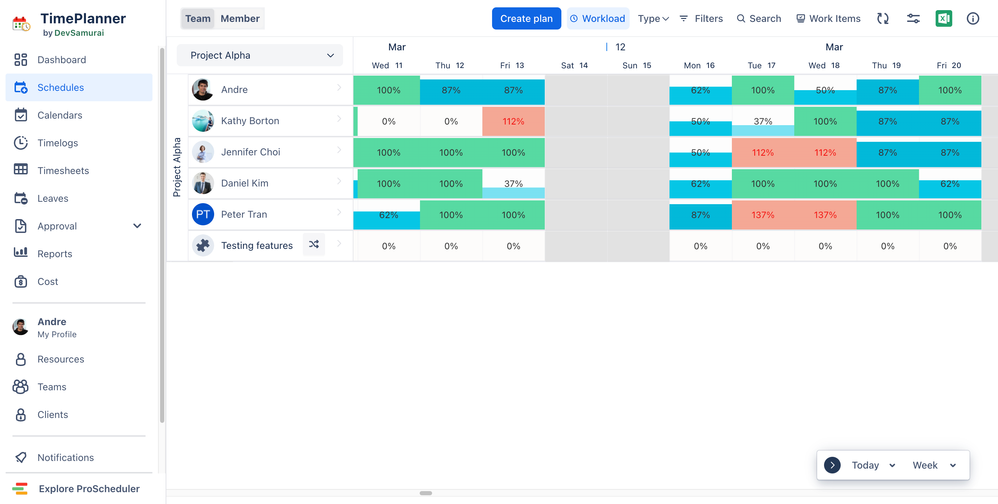
Task: Click Daniel Kim's name
Action: click(x=244, y=183)
